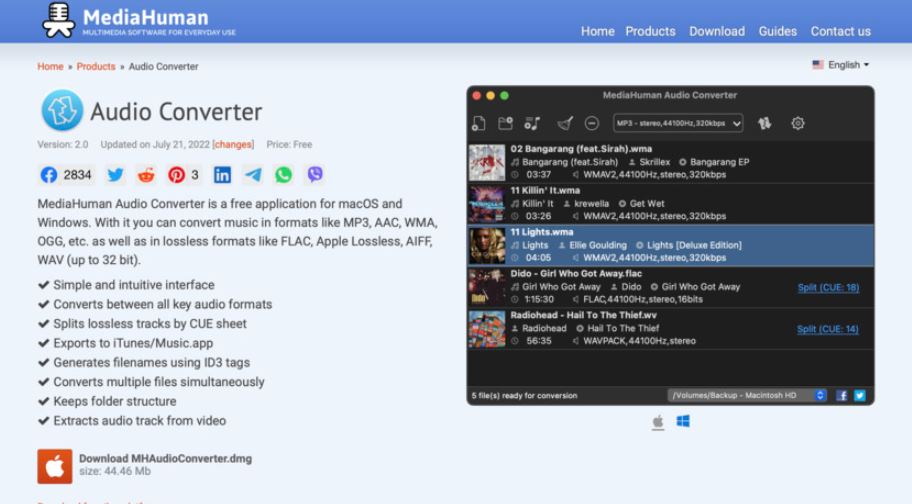Click the Products breadcrumb link
912x504 pixels.
[x=96, y=66]
